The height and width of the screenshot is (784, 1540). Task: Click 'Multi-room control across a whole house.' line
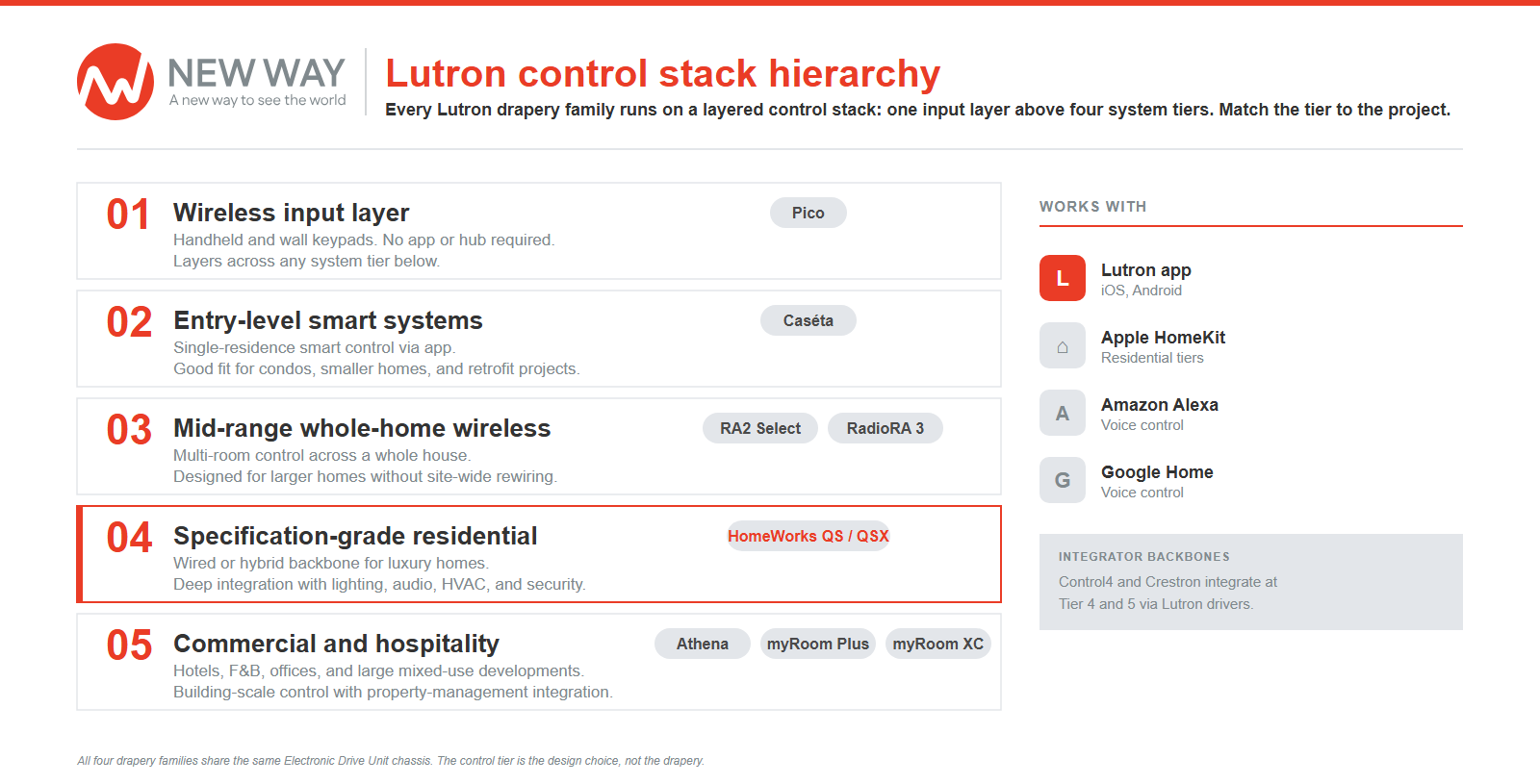(321, 456)
